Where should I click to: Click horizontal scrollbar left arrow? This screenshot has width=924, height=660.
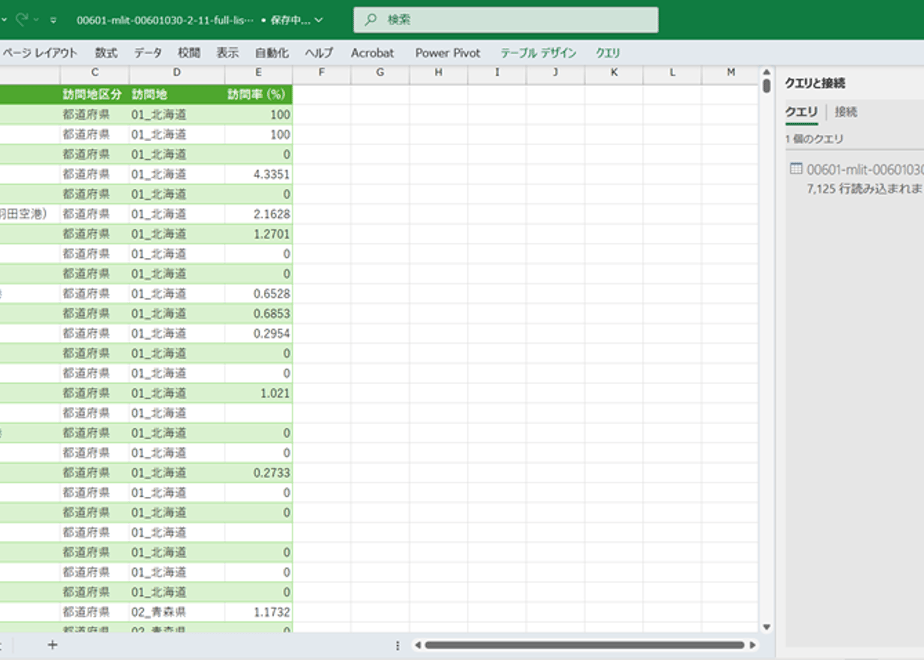pos(418,645)
